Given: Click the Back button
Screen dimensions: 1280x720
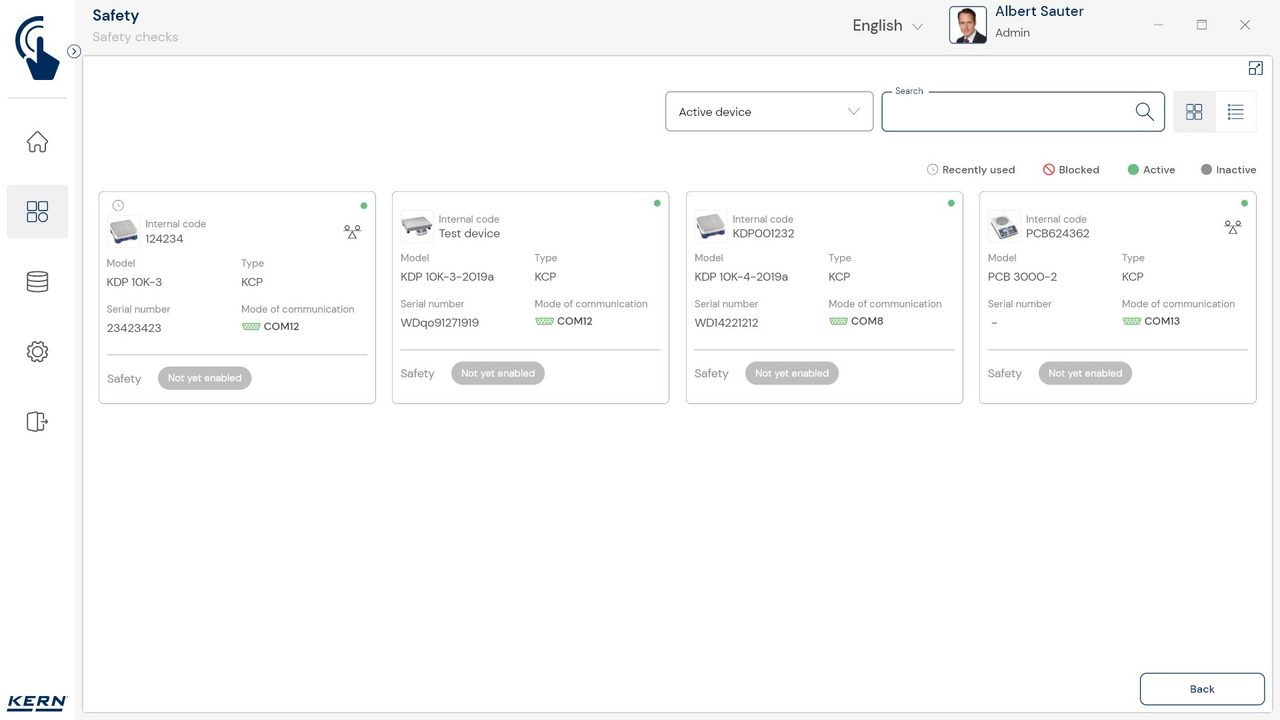Looking at the screenshot, I should click(1201, 689).
